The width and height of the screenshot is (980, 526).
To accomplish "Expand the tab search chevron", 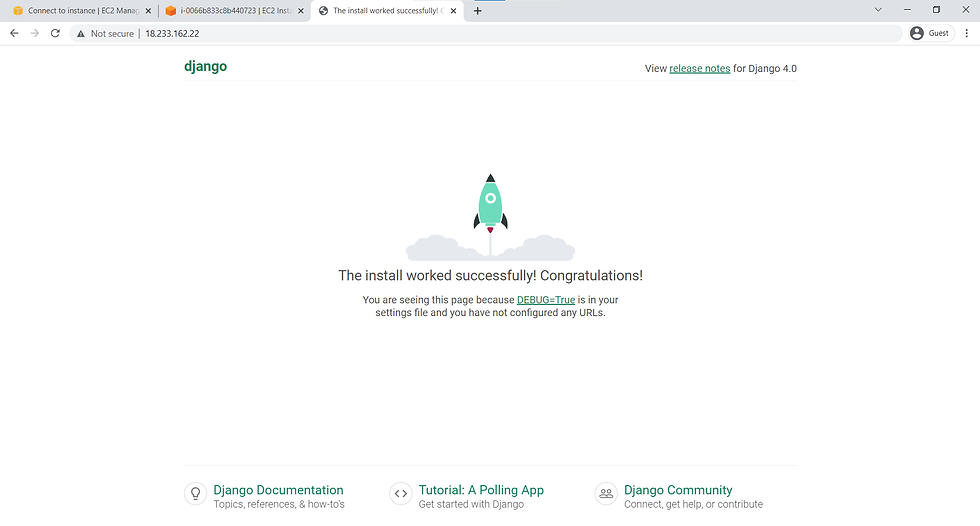I will tap(878, 9).
